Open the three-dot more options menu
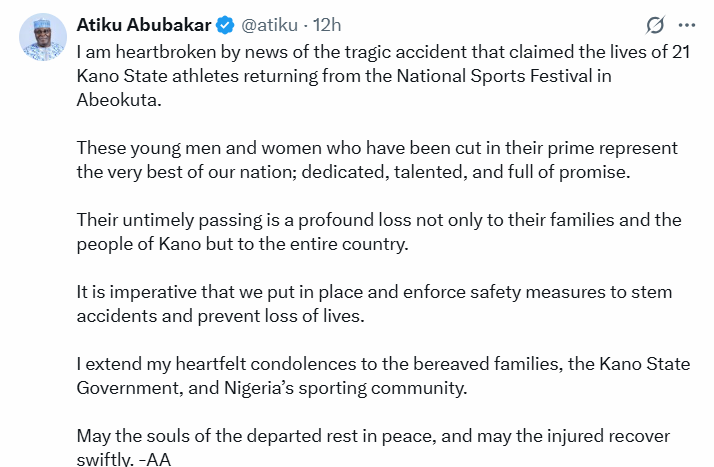Image resolution: width=714 pixels, height=467 pixels. click(687, 24)
